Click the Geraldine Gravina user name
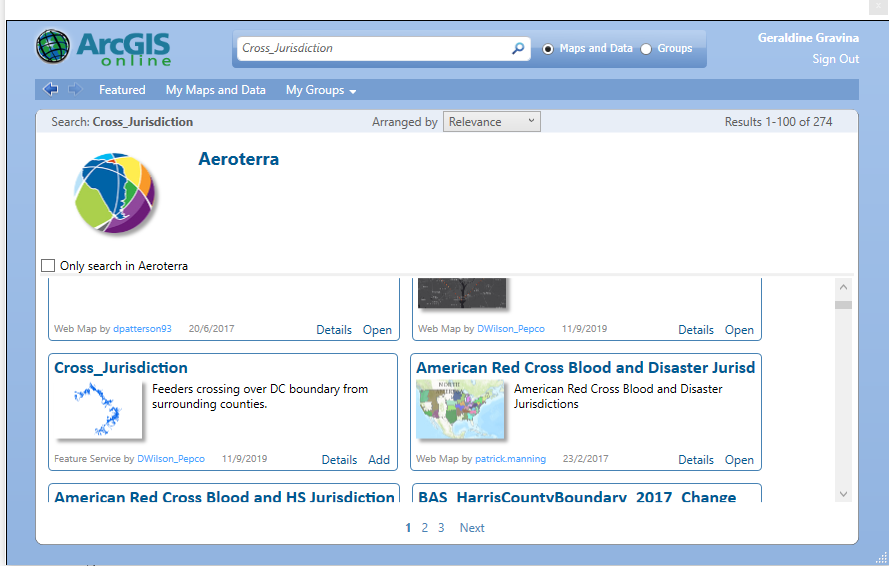 click(808, 38)
